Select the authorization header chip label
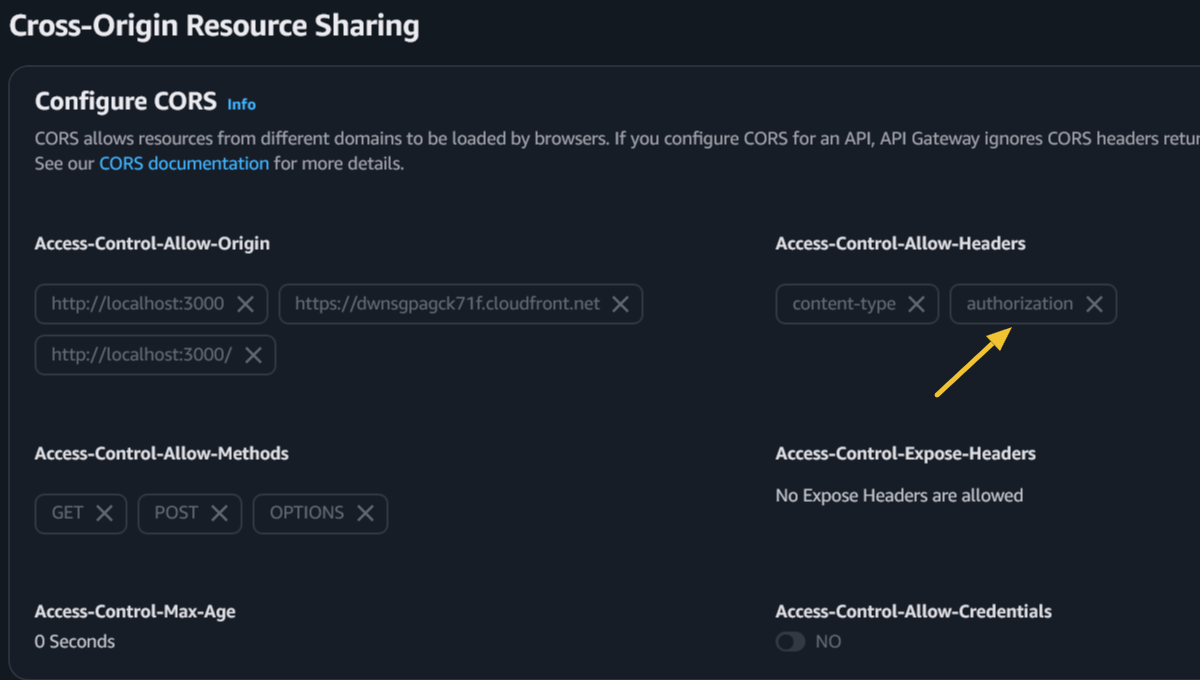The image size is (1200, 680). pyautogui.click(x=1019, y=304)
